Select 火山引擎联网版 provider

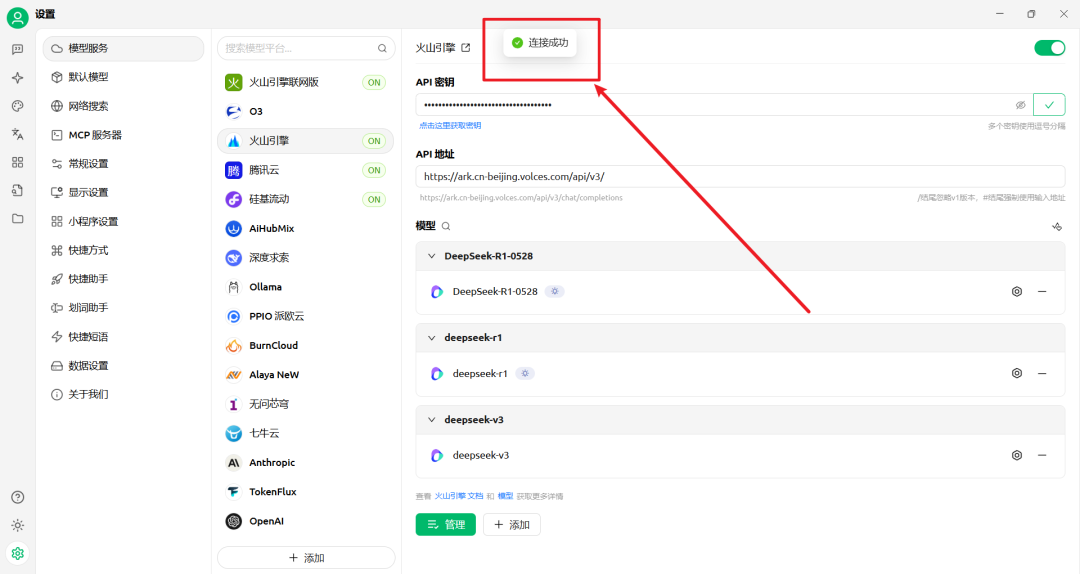pyautogui.click(x=305, y=82)
